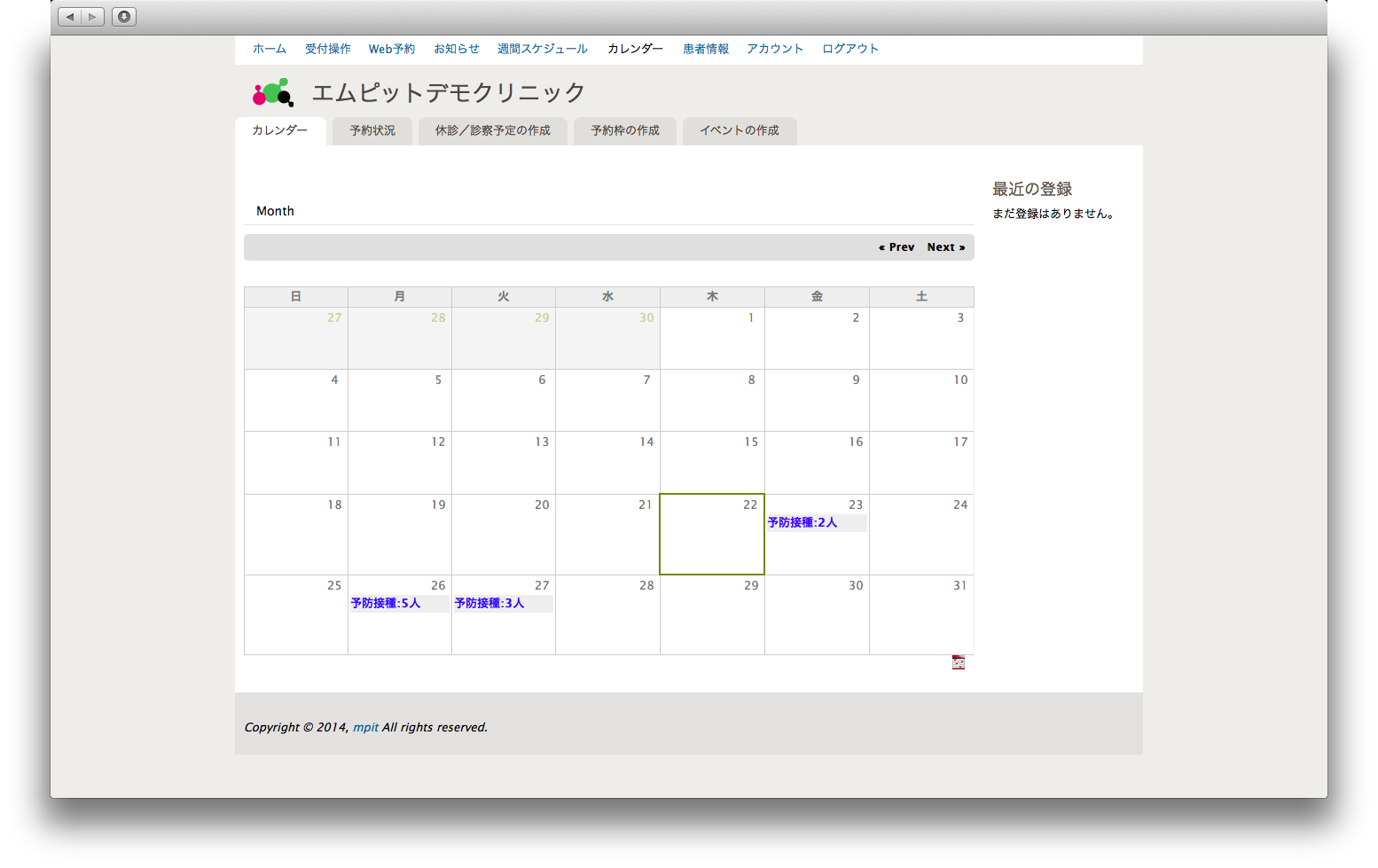The height and width of the screenshot is (868, 1378).
Task: Click the 日 column header
Action: click(x=296, y=297)
